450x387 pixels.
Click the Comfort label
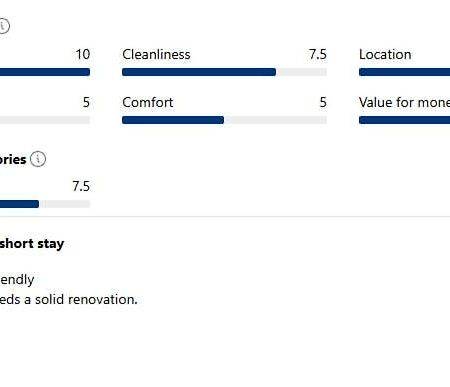148,102
